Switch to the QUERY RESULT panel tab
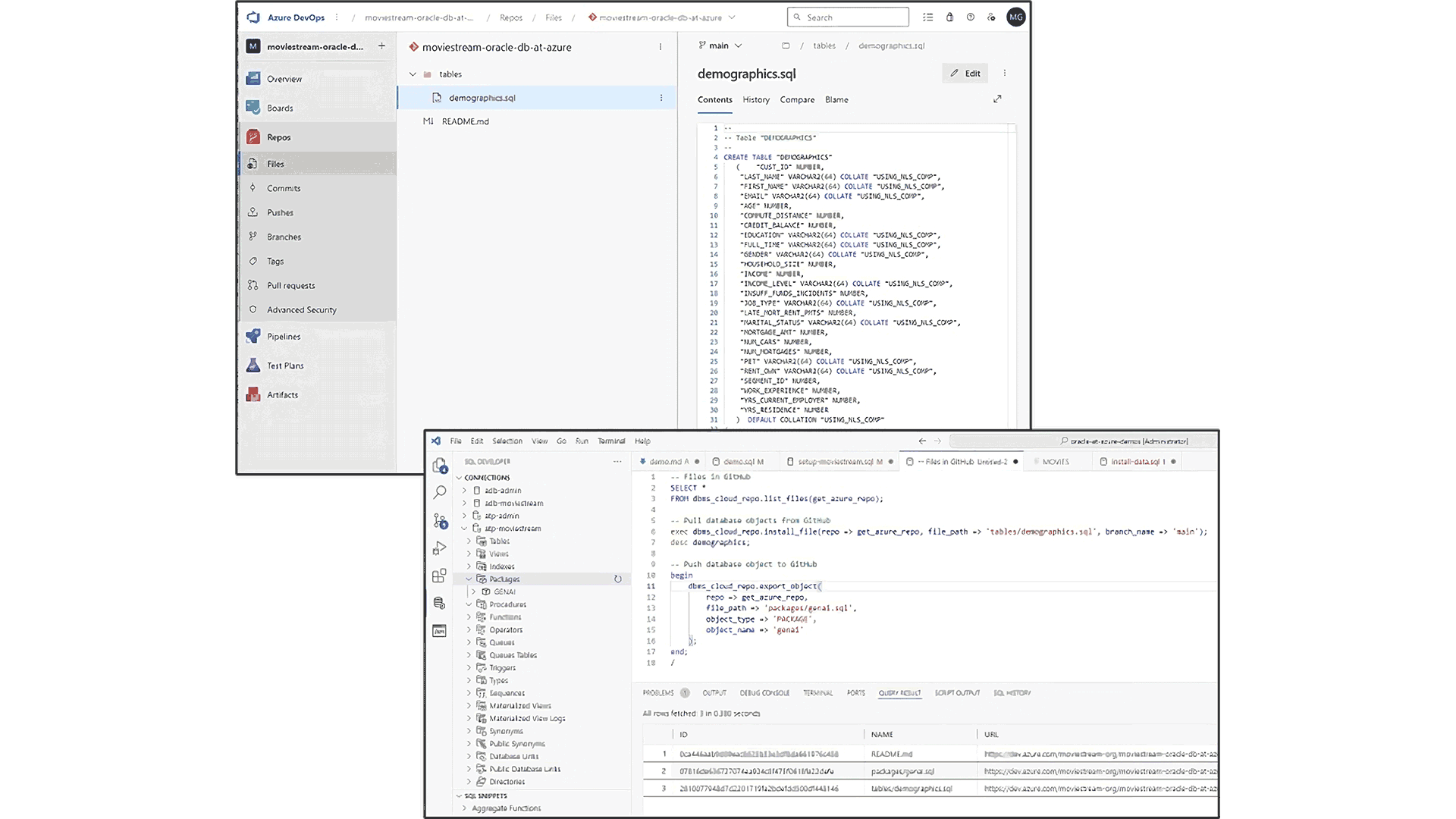1456x819 pixels. click(899, 692)
